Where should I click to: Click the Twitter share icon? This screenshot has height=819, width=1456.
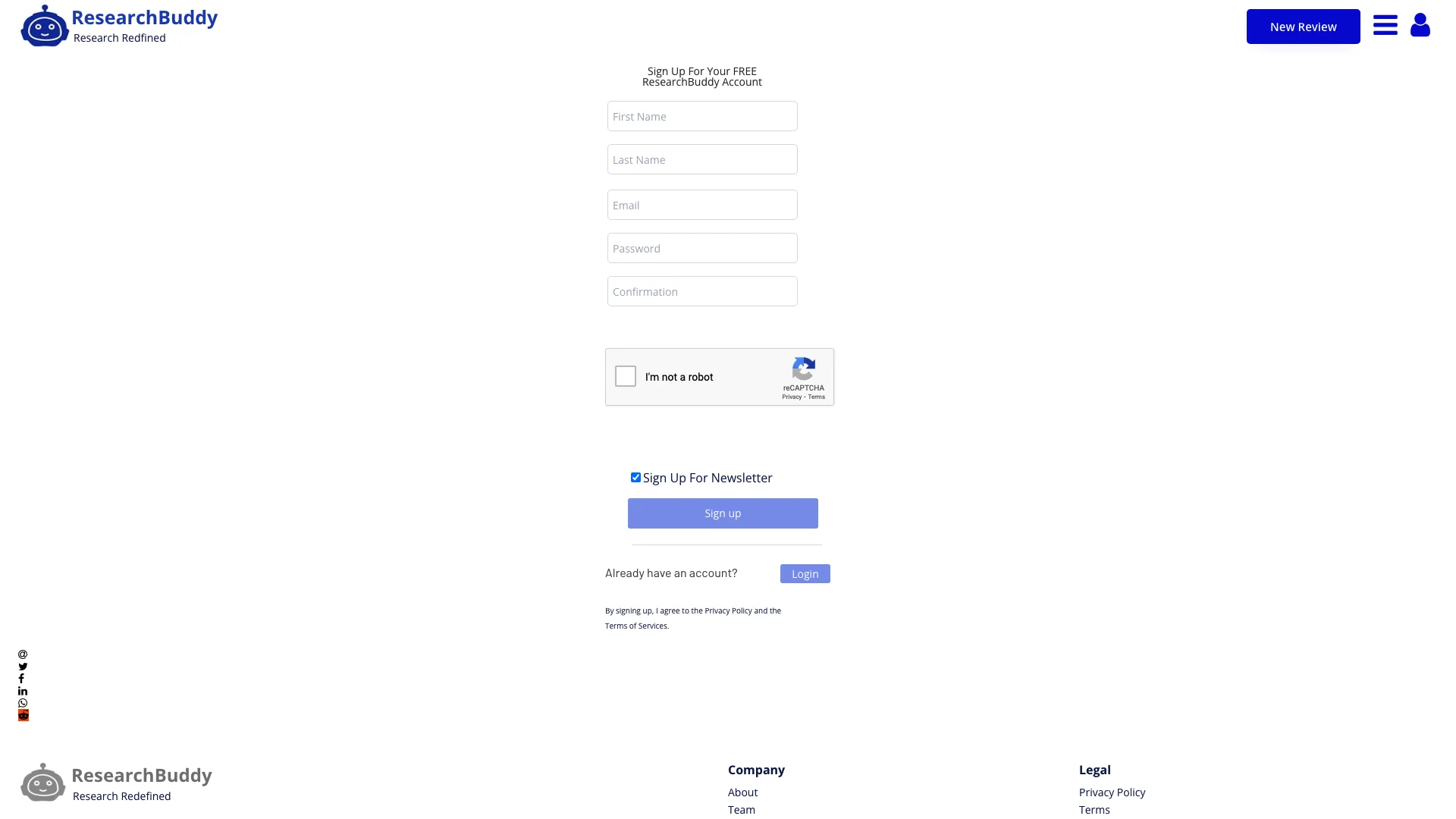click(22, 666)
